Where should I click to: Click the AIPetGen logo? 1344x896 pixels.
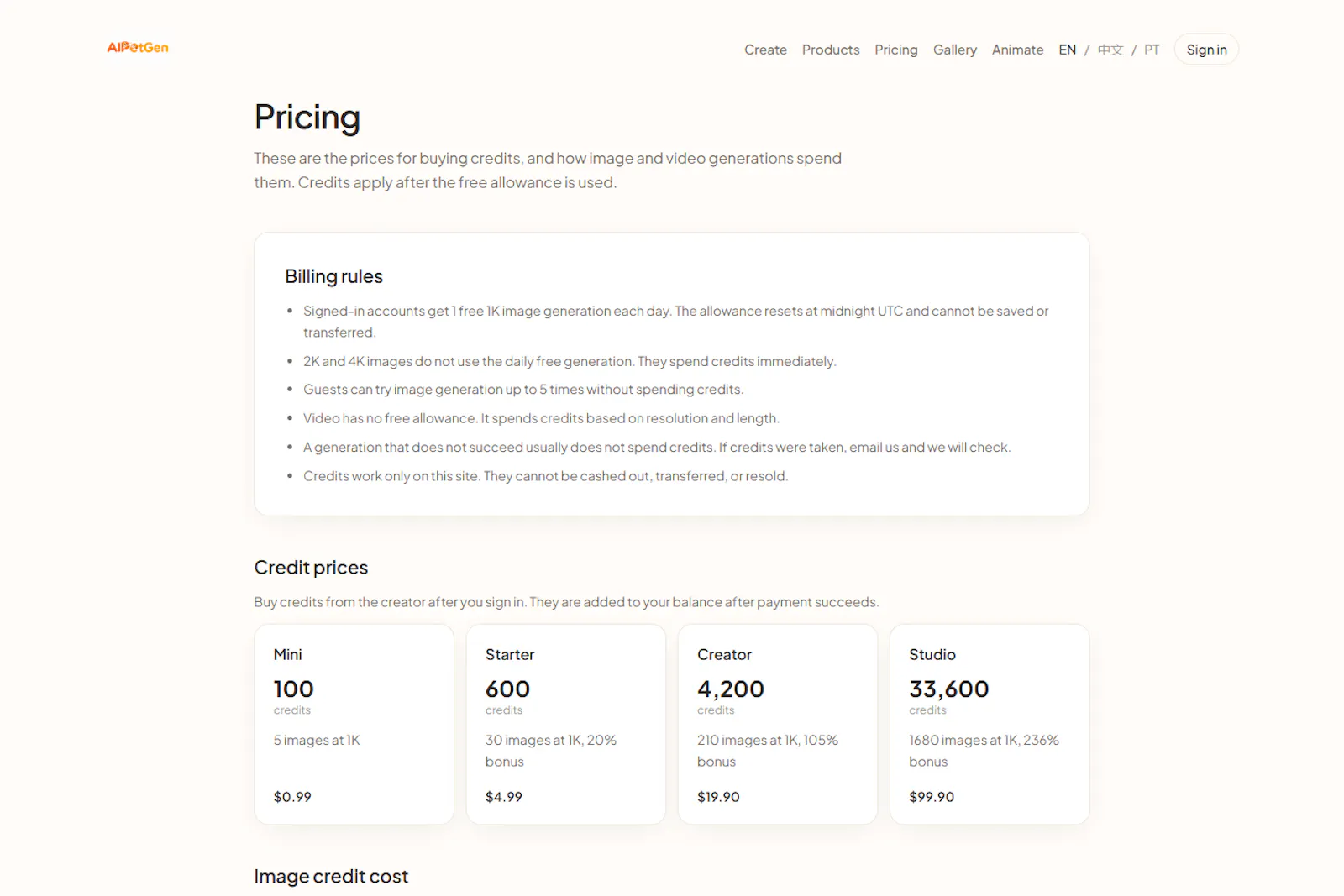pos(138,48)
